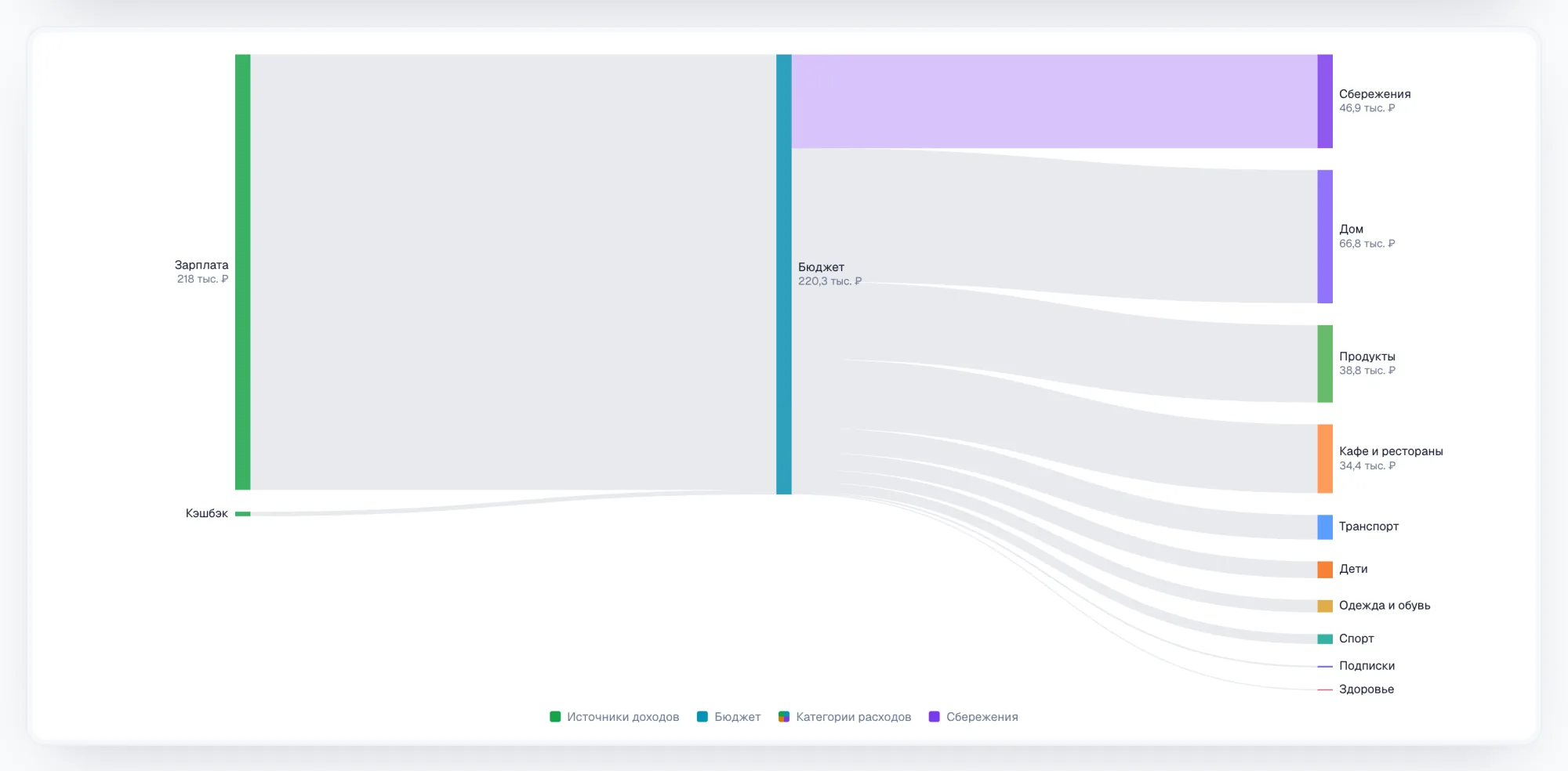Click the 38,8 тыс. ₽ value
The height and width of the screenshot is (771, 1568).
(x=1367, y=371)
